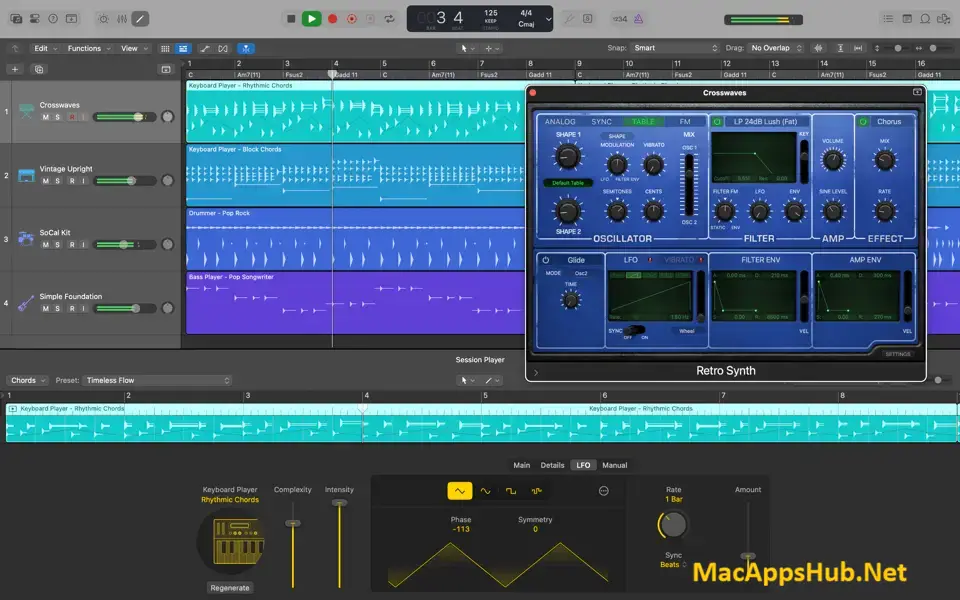Mute the Crosswaves track
The image size is (960, 600).
45,117
